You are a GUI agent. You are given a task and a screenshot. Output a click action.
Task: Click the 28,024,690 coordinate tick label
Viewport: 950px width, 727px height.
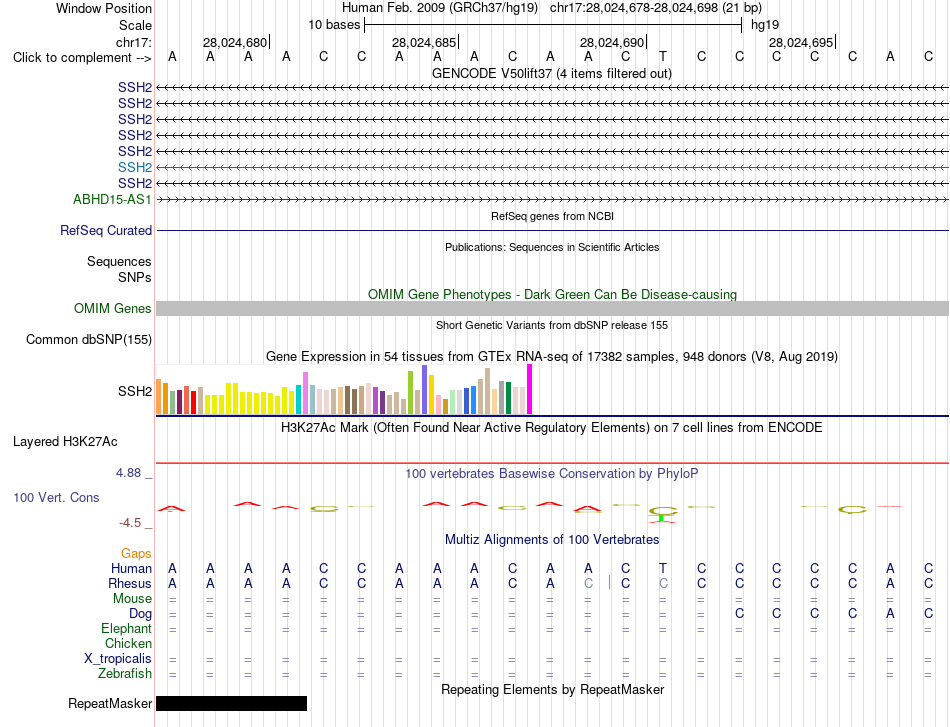612,42
